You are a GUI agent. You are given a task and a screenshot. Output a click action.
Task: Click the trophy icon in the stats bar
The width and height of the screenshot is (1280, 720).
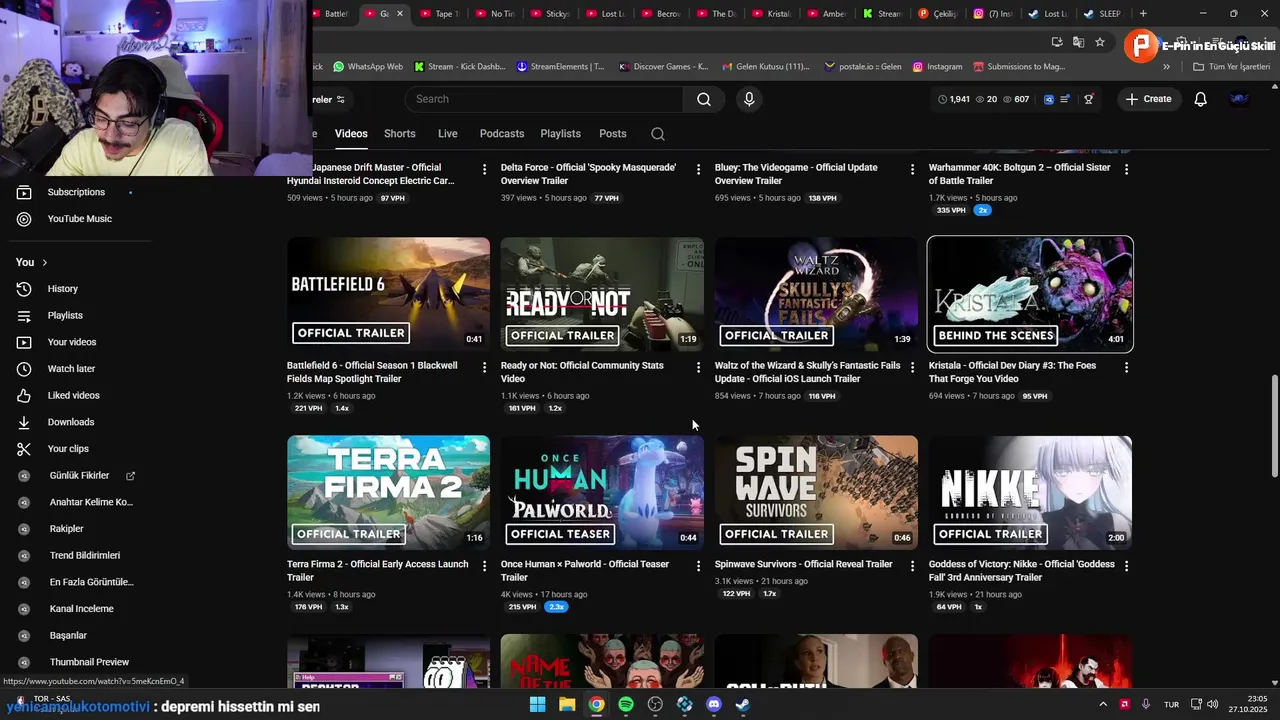coord(1088,99)
